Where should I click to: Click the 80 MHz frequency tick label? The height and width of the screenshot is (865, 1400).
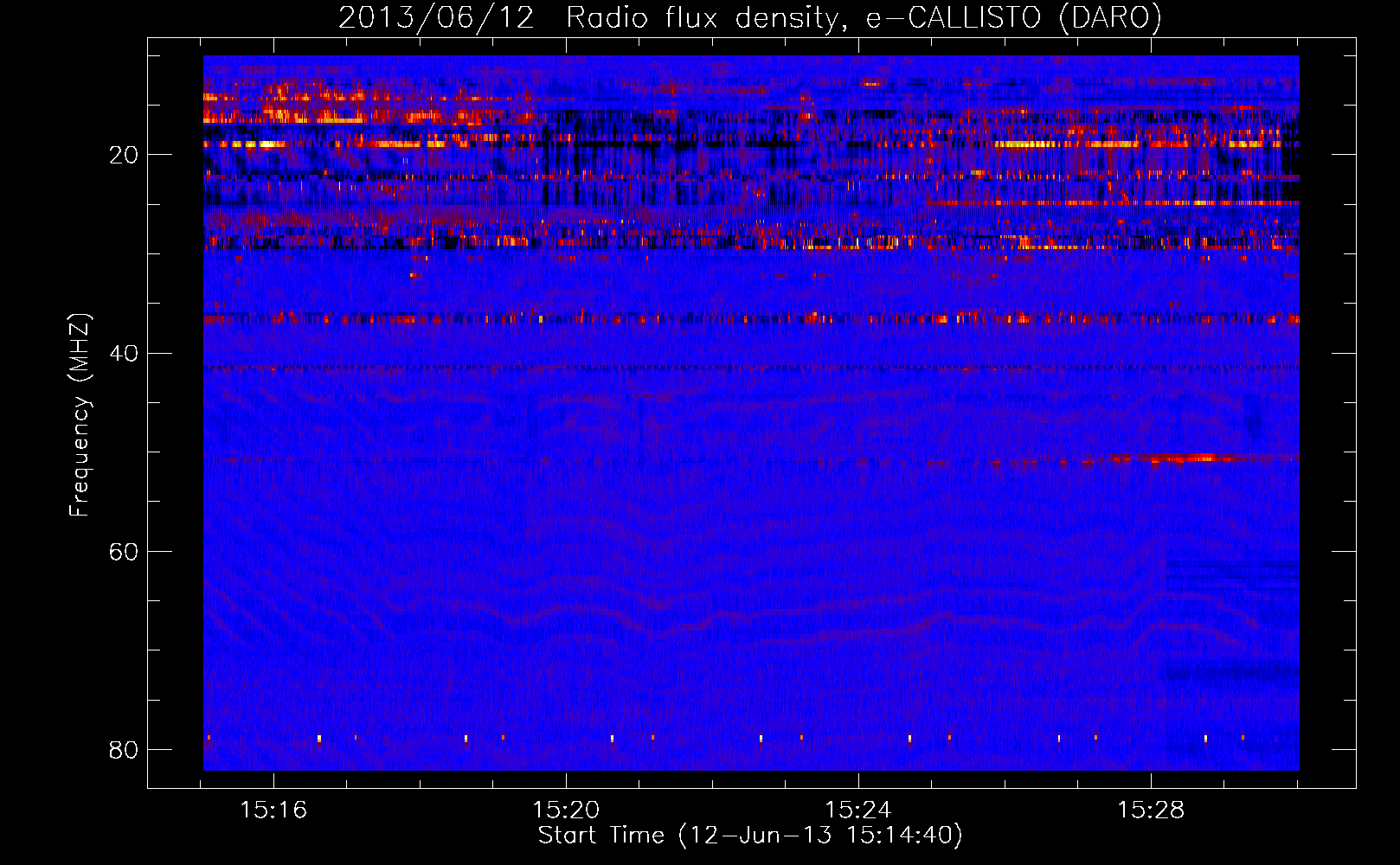124,749
